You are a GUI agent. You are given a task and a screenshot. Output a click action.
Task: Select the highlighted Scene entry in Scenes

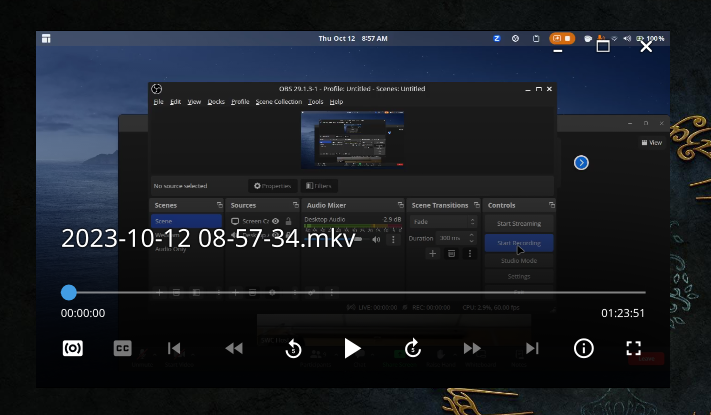click(x=186, y=221)
